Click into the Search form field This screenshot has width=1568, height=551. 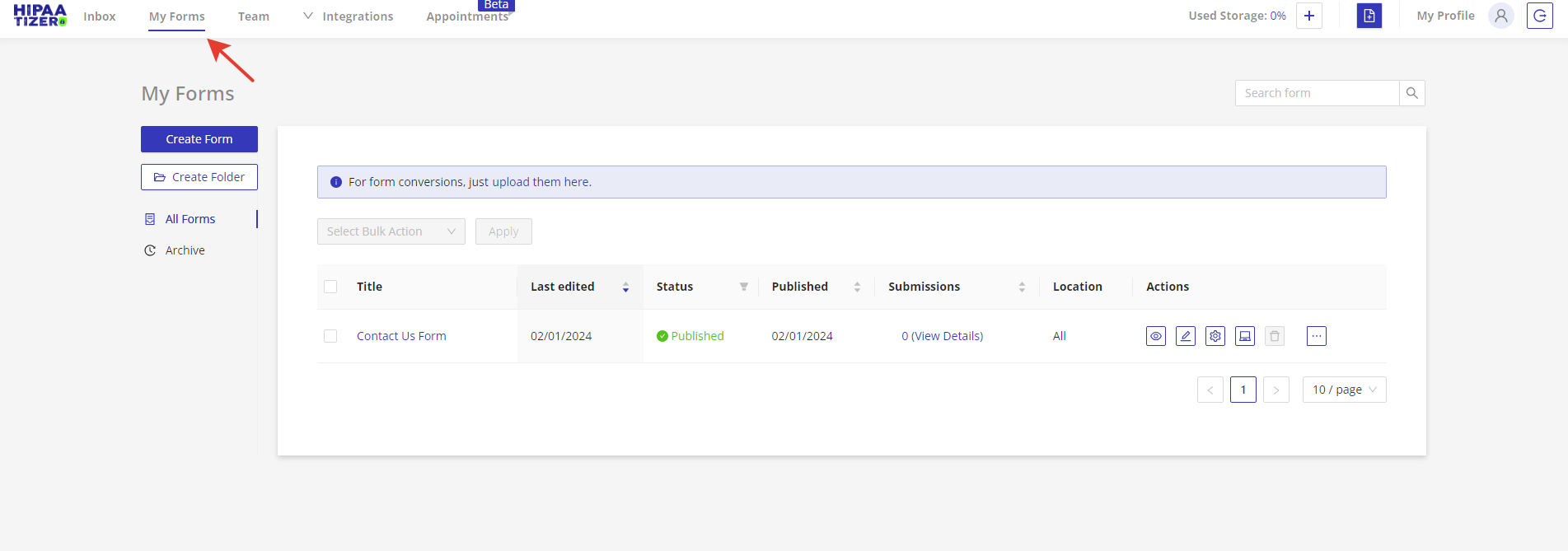pos(1317,93)
